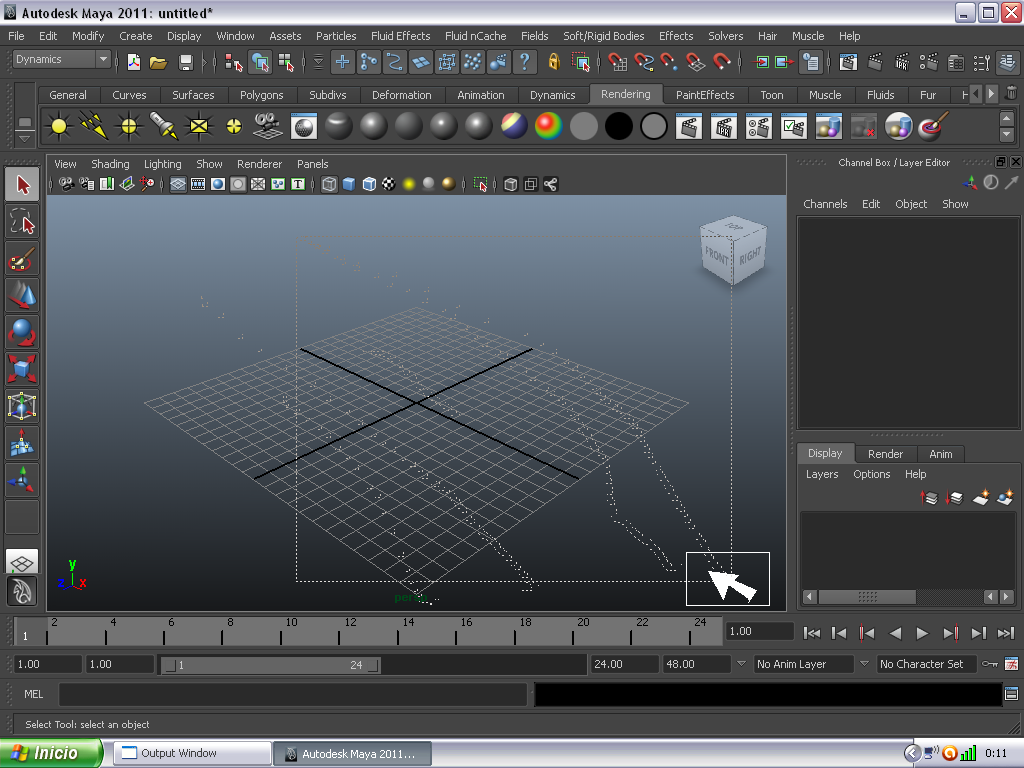Pick the Scale tool
The image size is (1024, 768).
(x=22, y=369)
